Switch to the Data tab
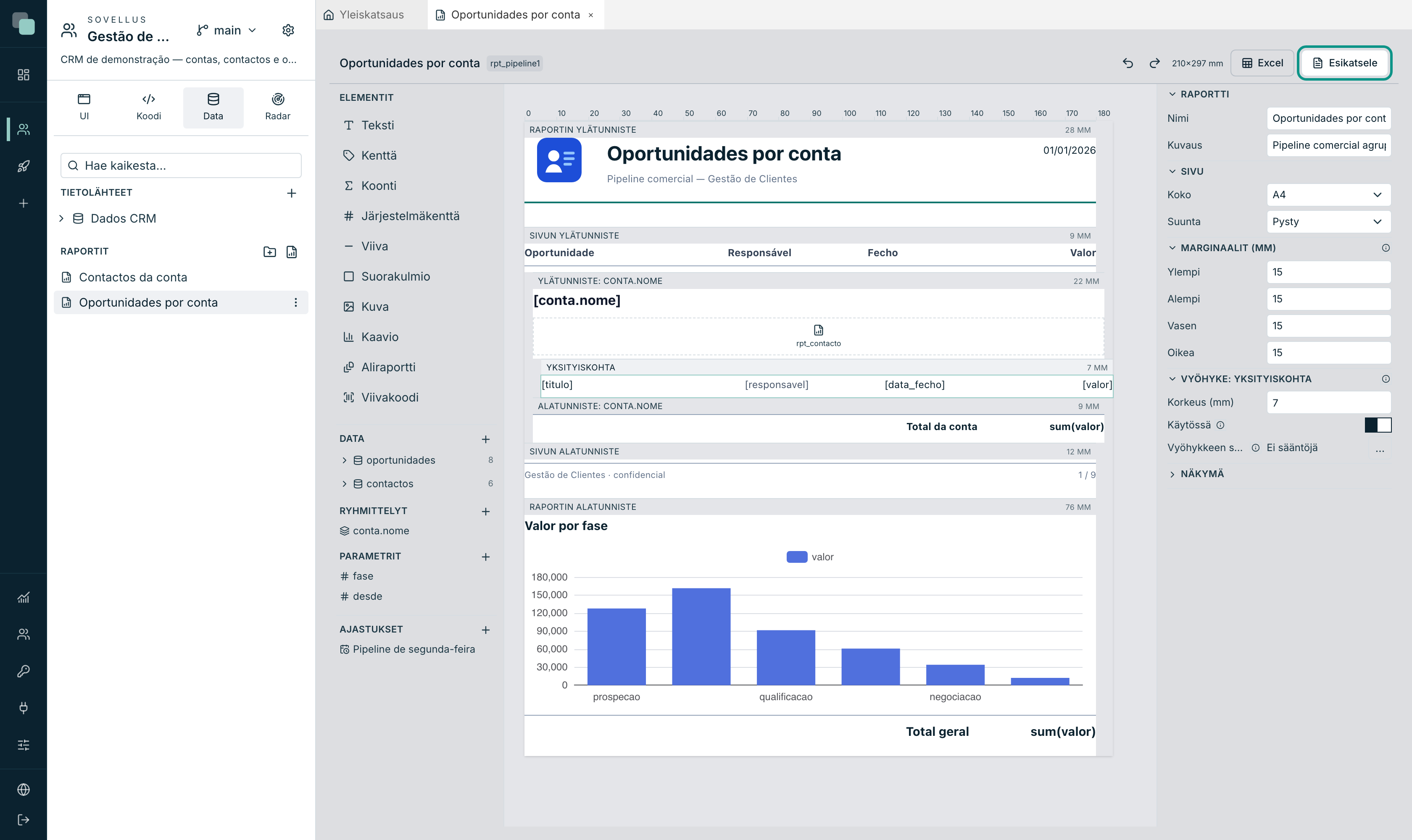This screenshot has height=840, width=1412. [x=213, y=107]
